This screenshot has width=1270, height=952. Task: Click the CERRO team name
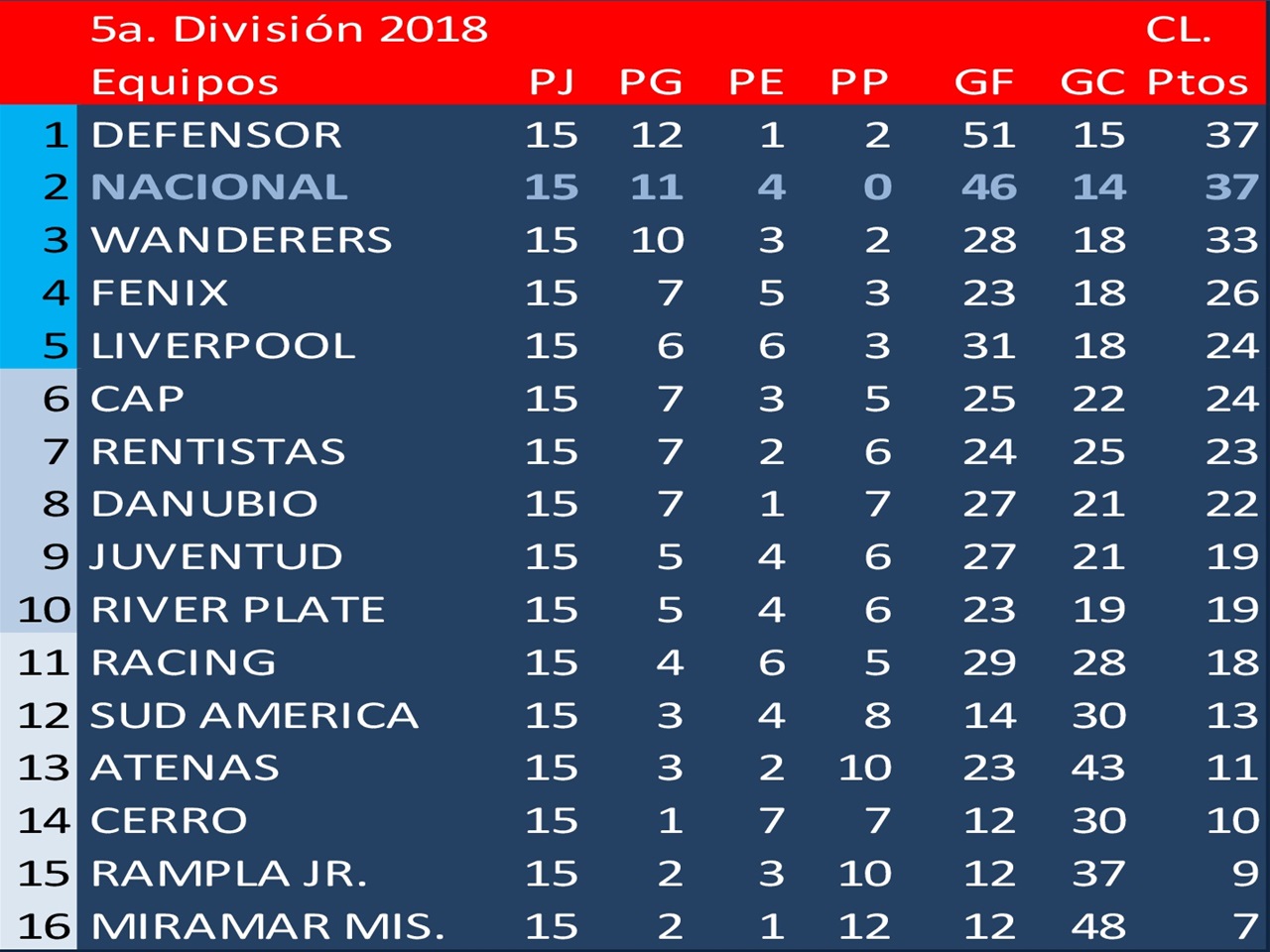tap(170, 822)
